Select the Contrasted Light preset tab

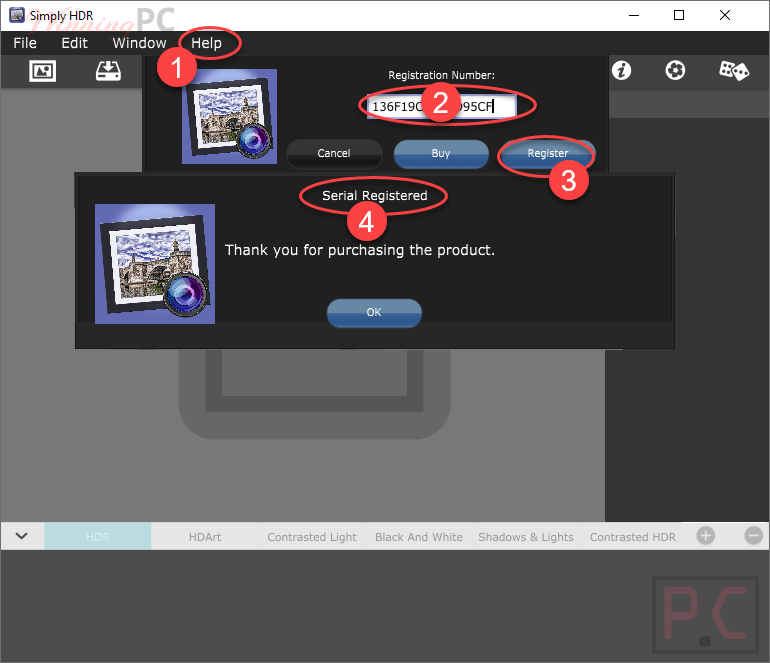click(x=312, y=536)
